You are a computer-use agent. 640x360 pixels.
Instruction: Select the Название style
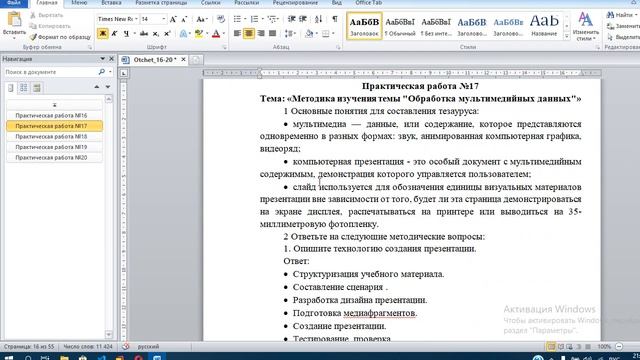[544, 26]
